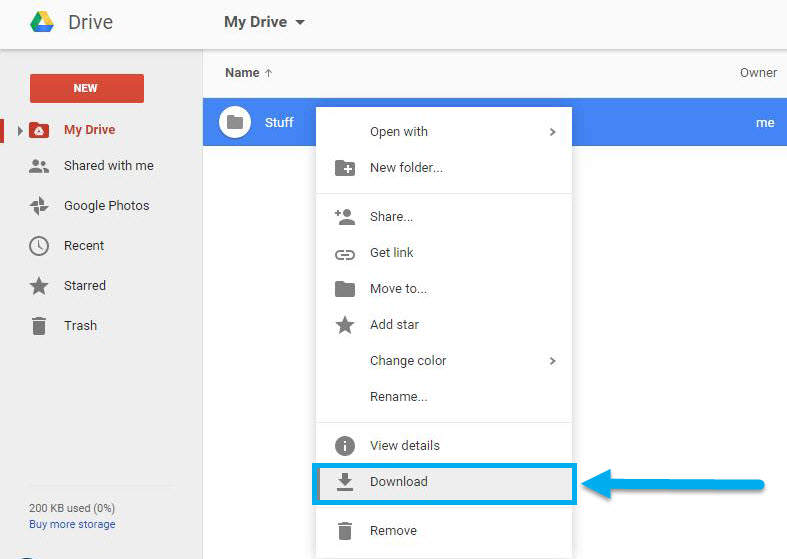Click the Recent clock icon
Image resolution: width=787 pixels, height=559 pixels.
click(x=39, y=246)
